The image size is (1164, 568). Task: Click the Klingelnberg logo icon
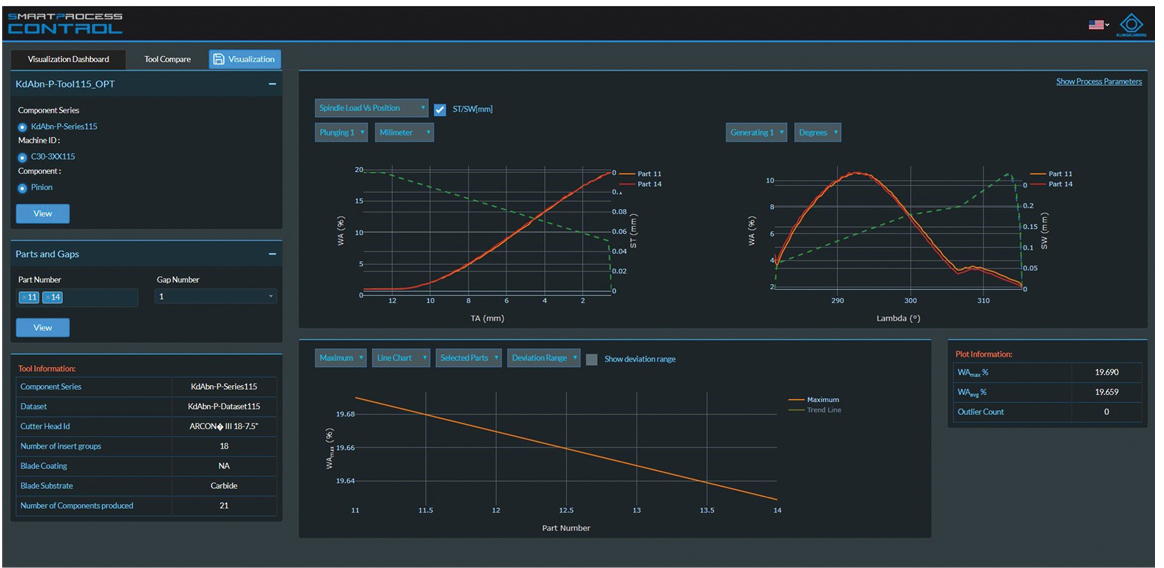[1131, 24]
